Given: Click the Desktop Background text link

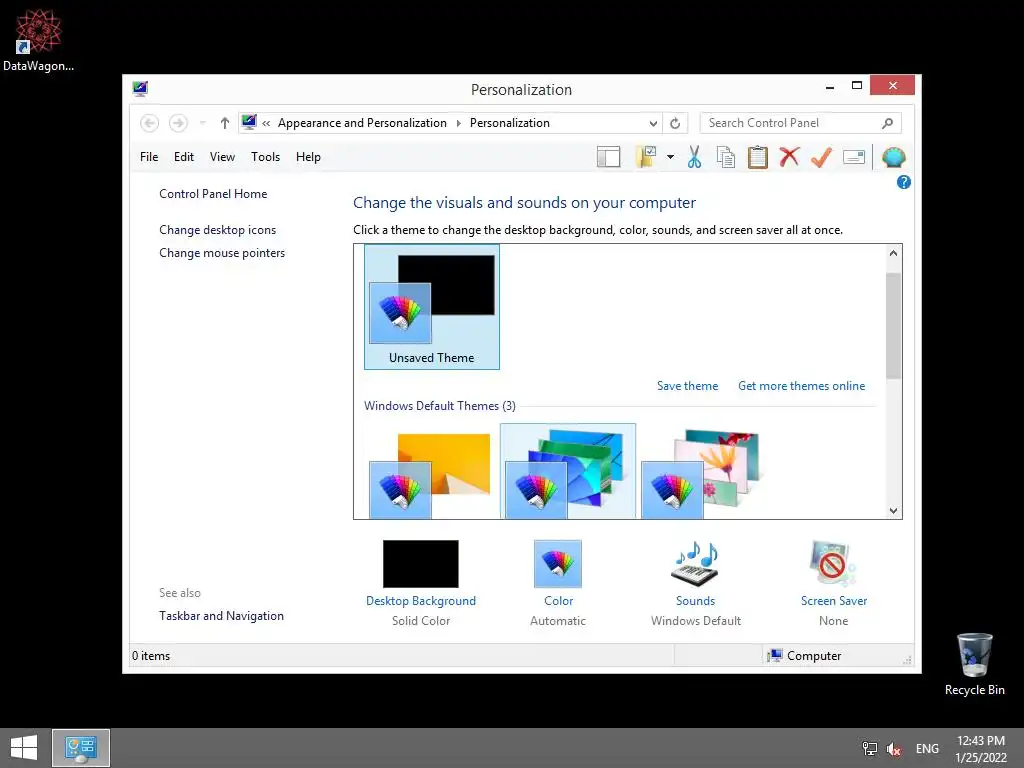Looking at the screenshot, I should coord(421,601).
